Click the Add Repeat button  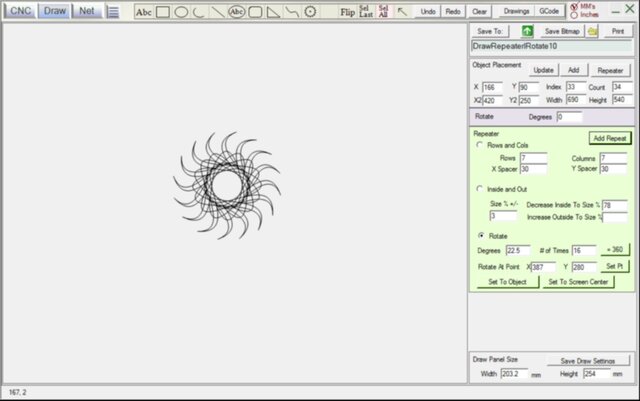[x=610, y=138]
